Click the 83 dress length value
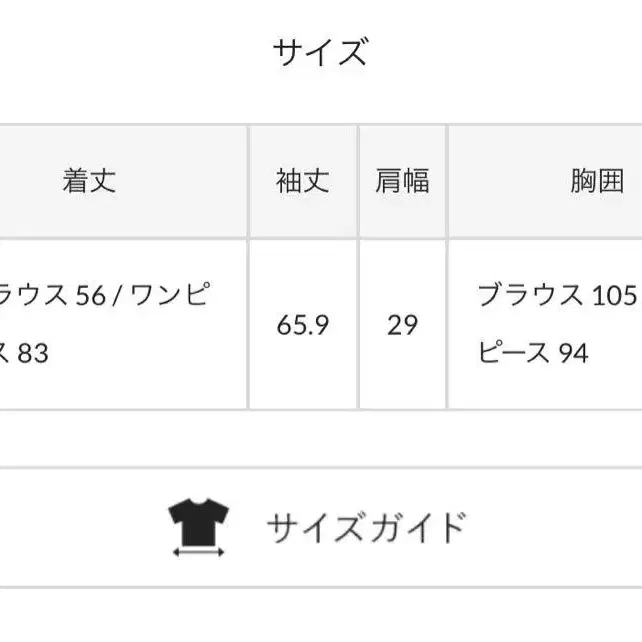Screen dimensions: 642x642 33,353
